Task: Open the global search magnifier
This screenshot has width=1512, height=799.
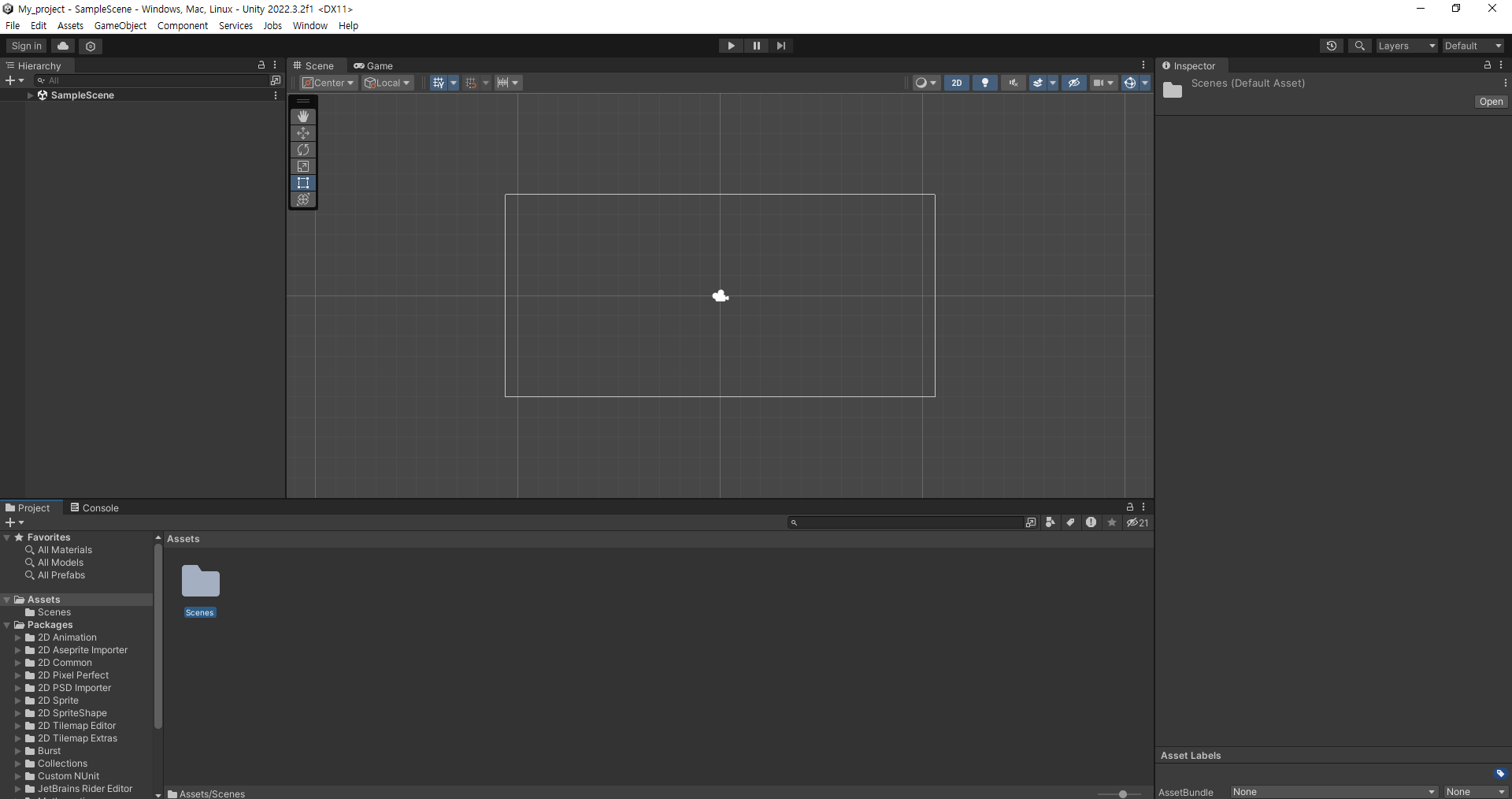Action: [x=1359, y=46]
